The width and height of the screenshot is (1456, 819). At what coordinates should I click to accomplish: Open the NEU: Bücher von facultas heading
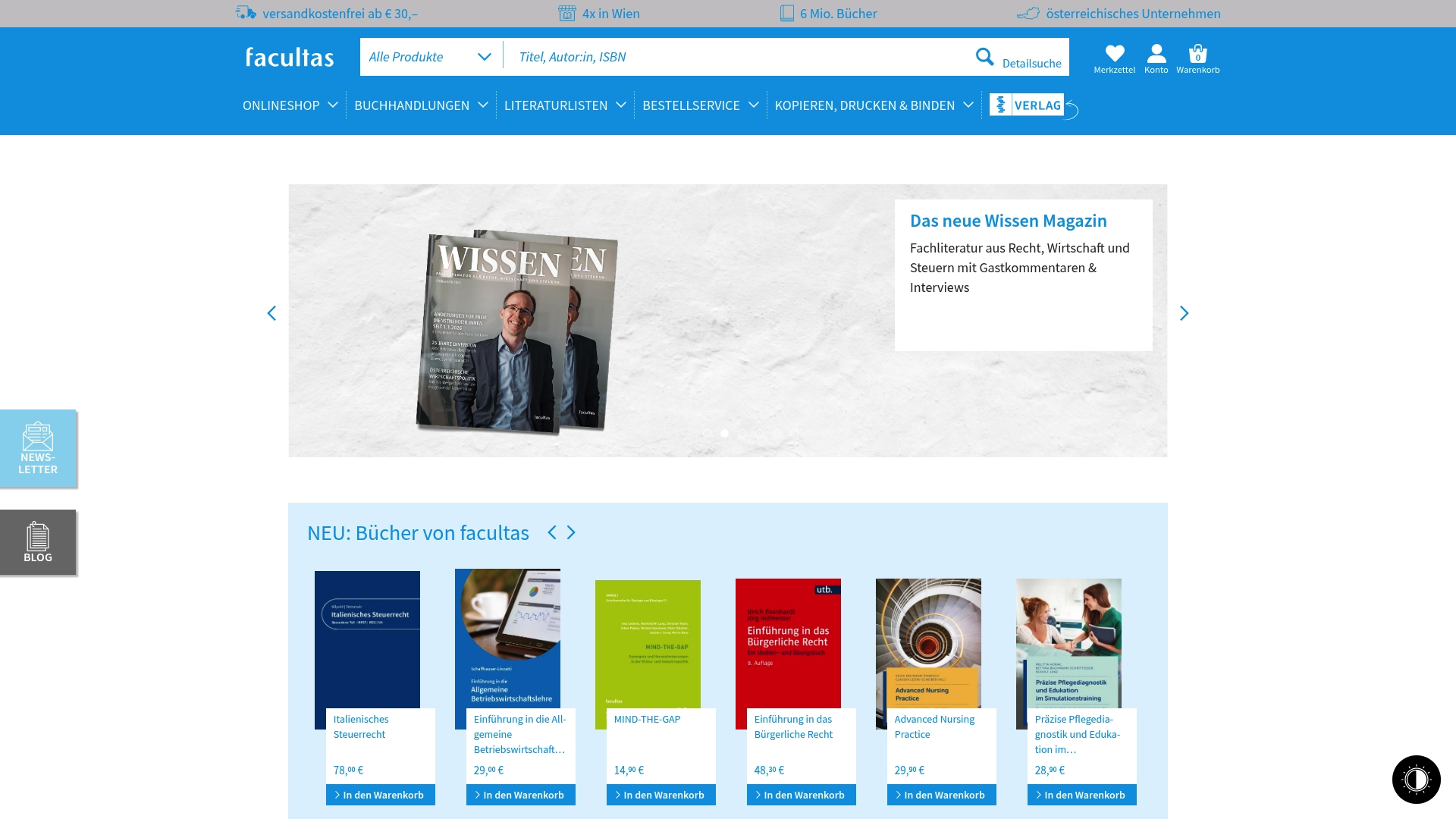(x=418, y=533)
